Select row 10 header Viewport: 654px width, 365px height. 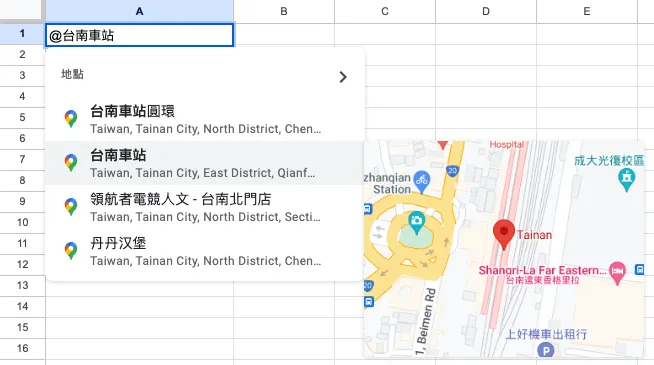22,222
